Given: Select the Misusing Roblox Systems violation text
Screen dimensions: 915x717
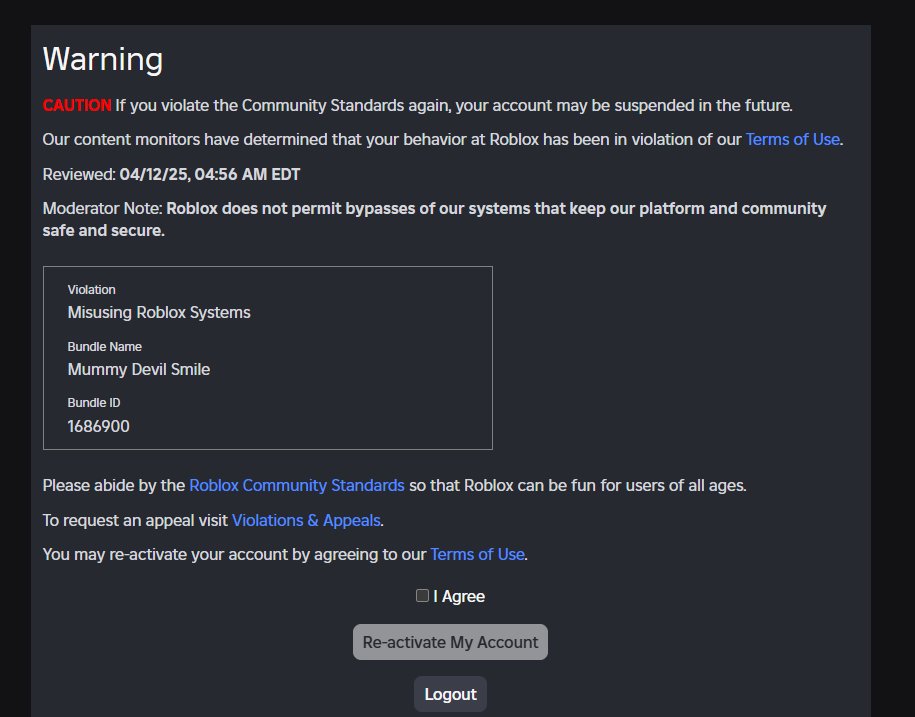Looking at the screenshot, I should (158, 312).
